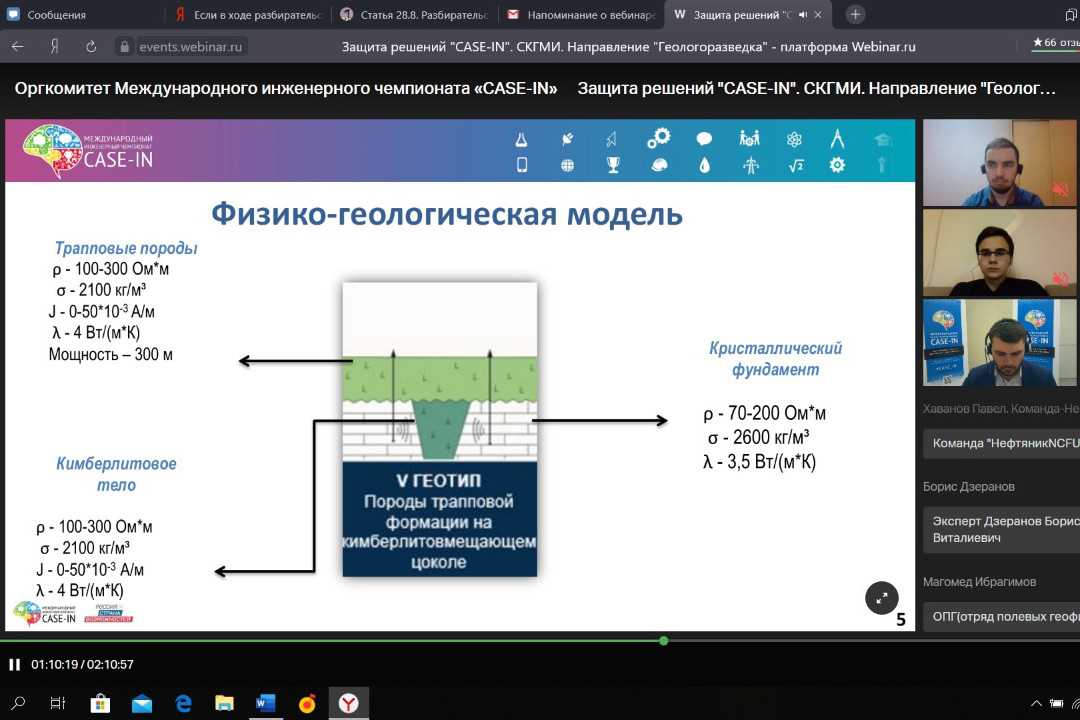Switch to Yandex Browser in the taskbar

pos(349,703)
